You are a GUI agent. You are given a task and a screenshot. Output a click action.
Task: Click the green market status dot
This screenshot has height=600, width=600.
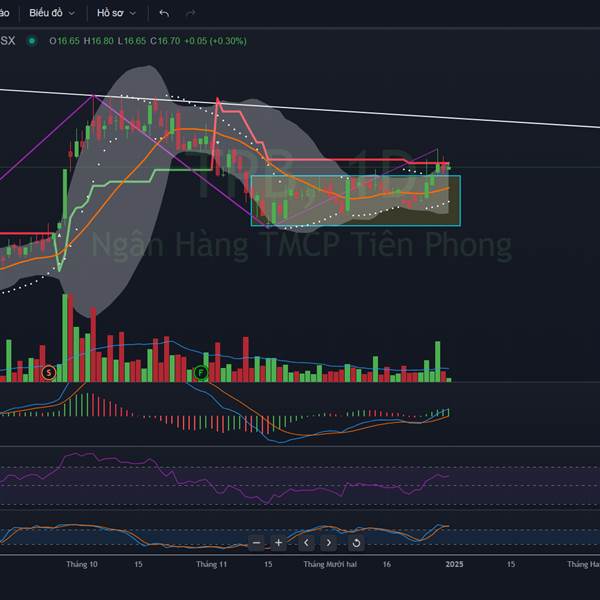[x=32, y=41]
